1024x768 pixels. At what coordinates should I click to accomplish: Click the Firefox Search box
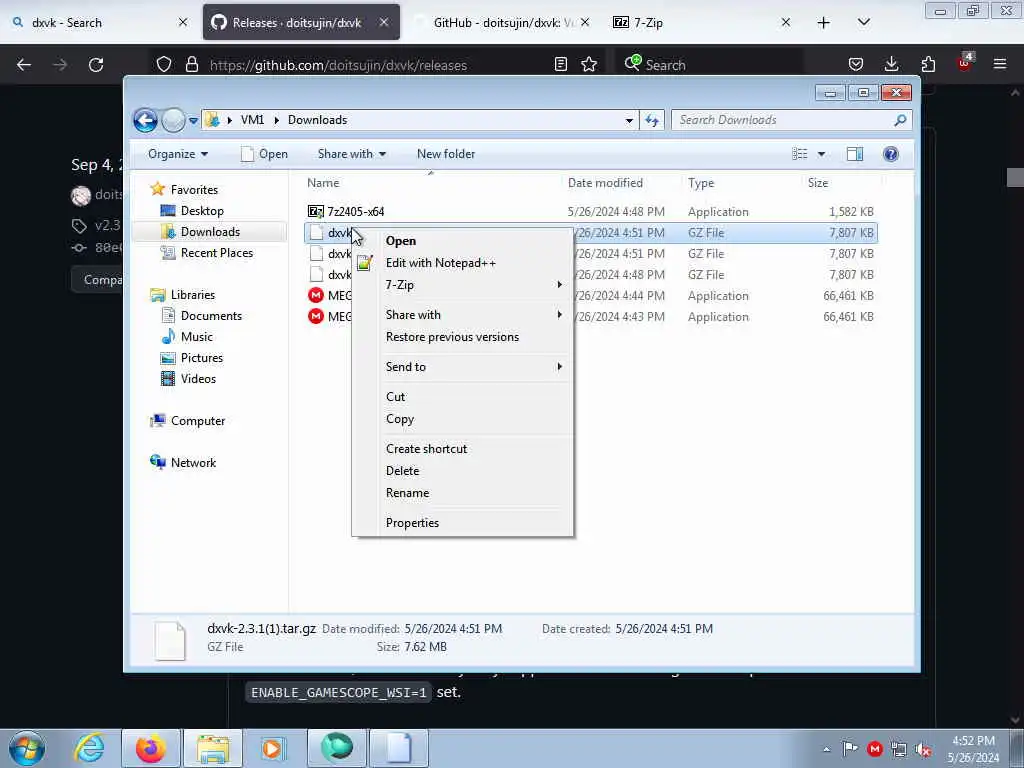[709, 65]
